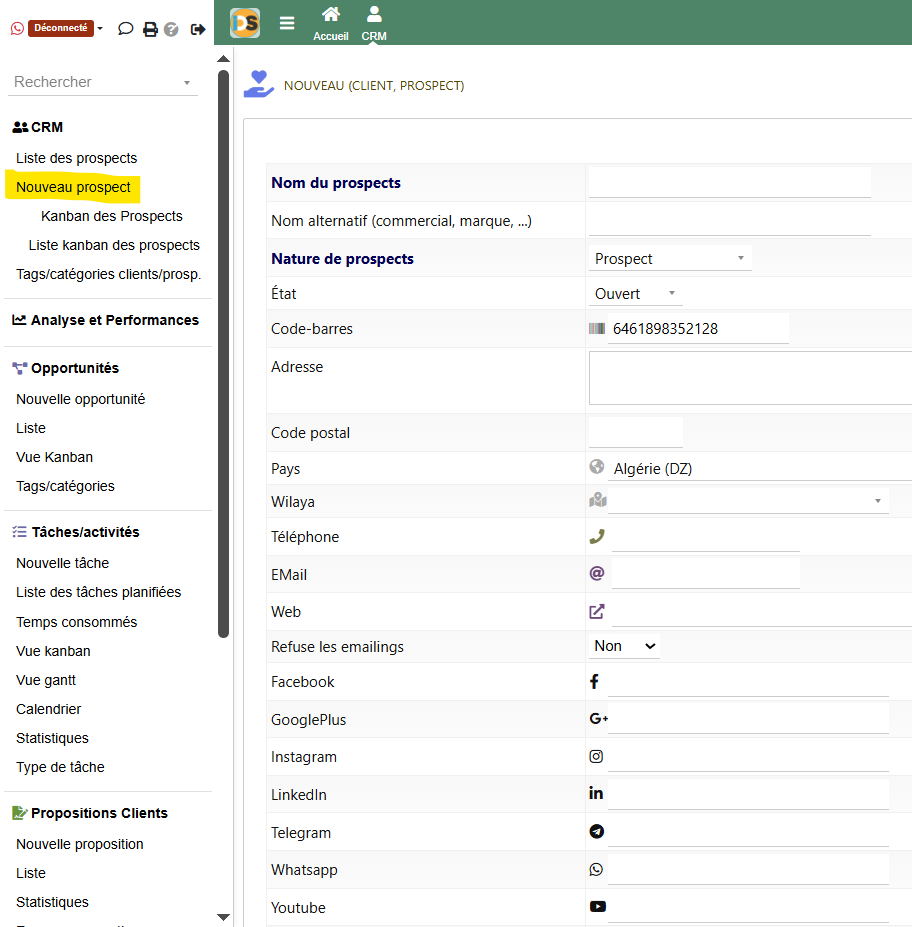The width and height of the screenshot is (912, 927).
Task: Click the external link icon beside Web
Action: pyautogui.click(x=597, y=612)
